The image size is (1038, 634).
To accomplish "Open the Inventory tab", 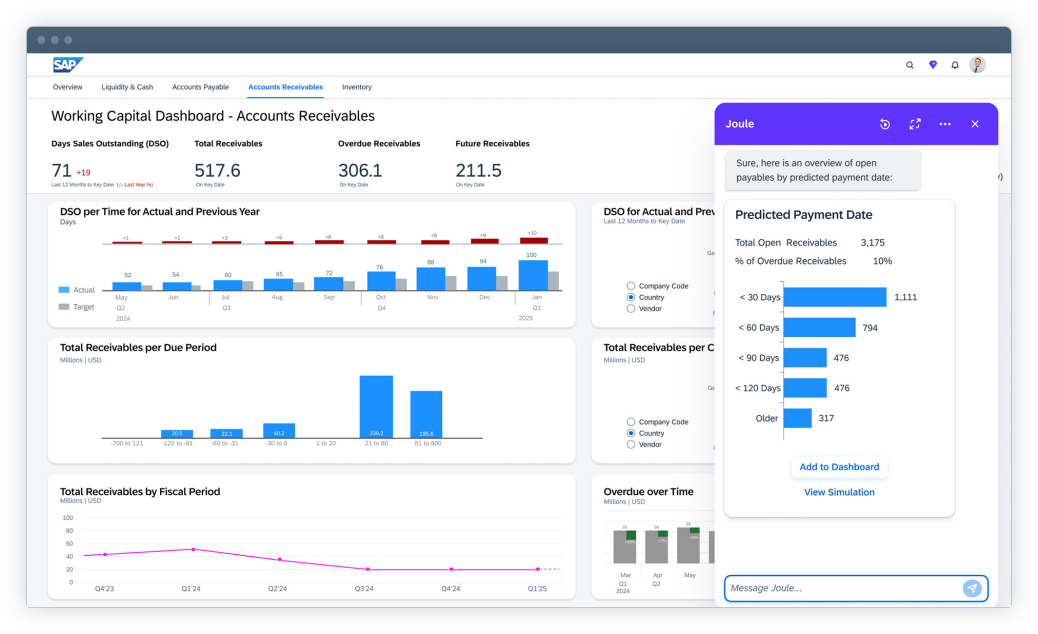I will click(357, 87).
